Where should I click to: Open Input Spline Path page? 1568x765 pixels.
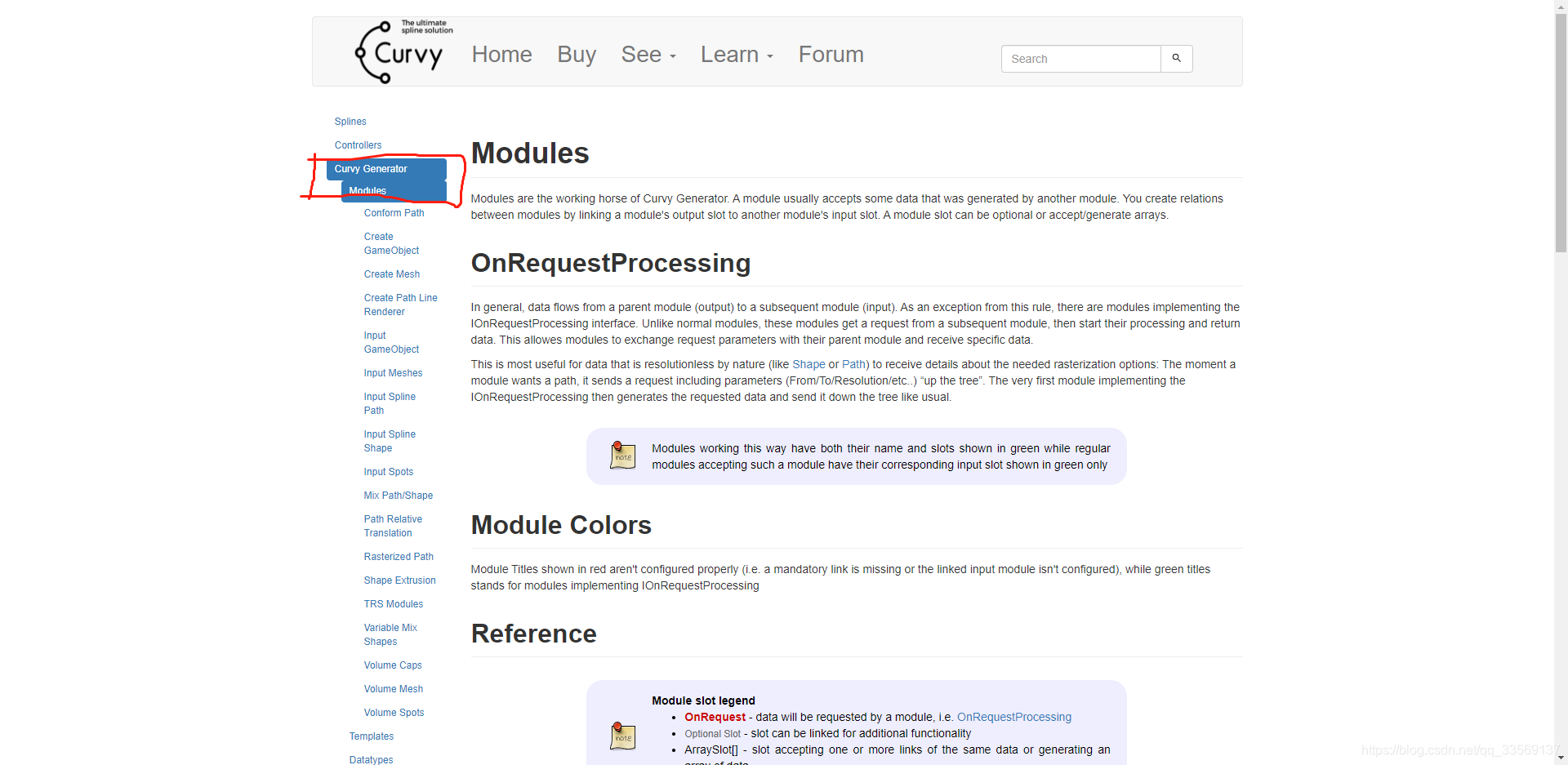390,403
